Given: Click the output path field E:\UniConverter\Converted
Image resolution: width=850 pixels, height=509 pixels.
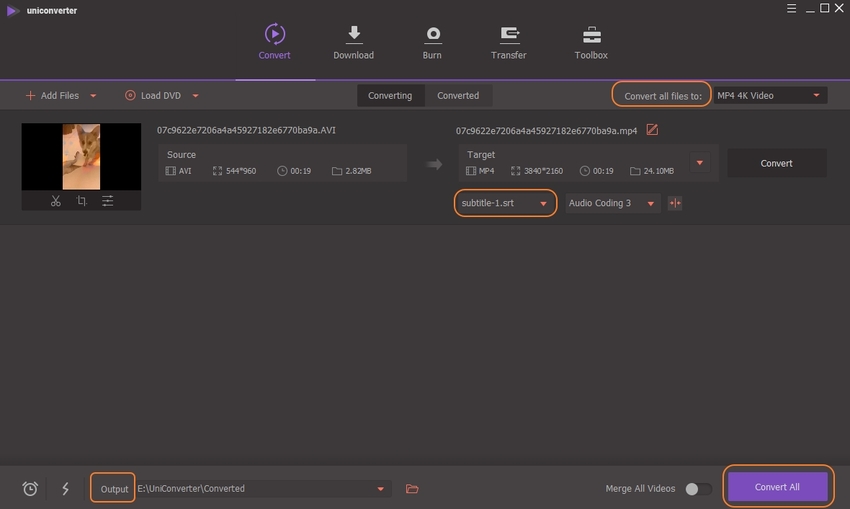Looking at the screenshot, I should tap(255, 488).
